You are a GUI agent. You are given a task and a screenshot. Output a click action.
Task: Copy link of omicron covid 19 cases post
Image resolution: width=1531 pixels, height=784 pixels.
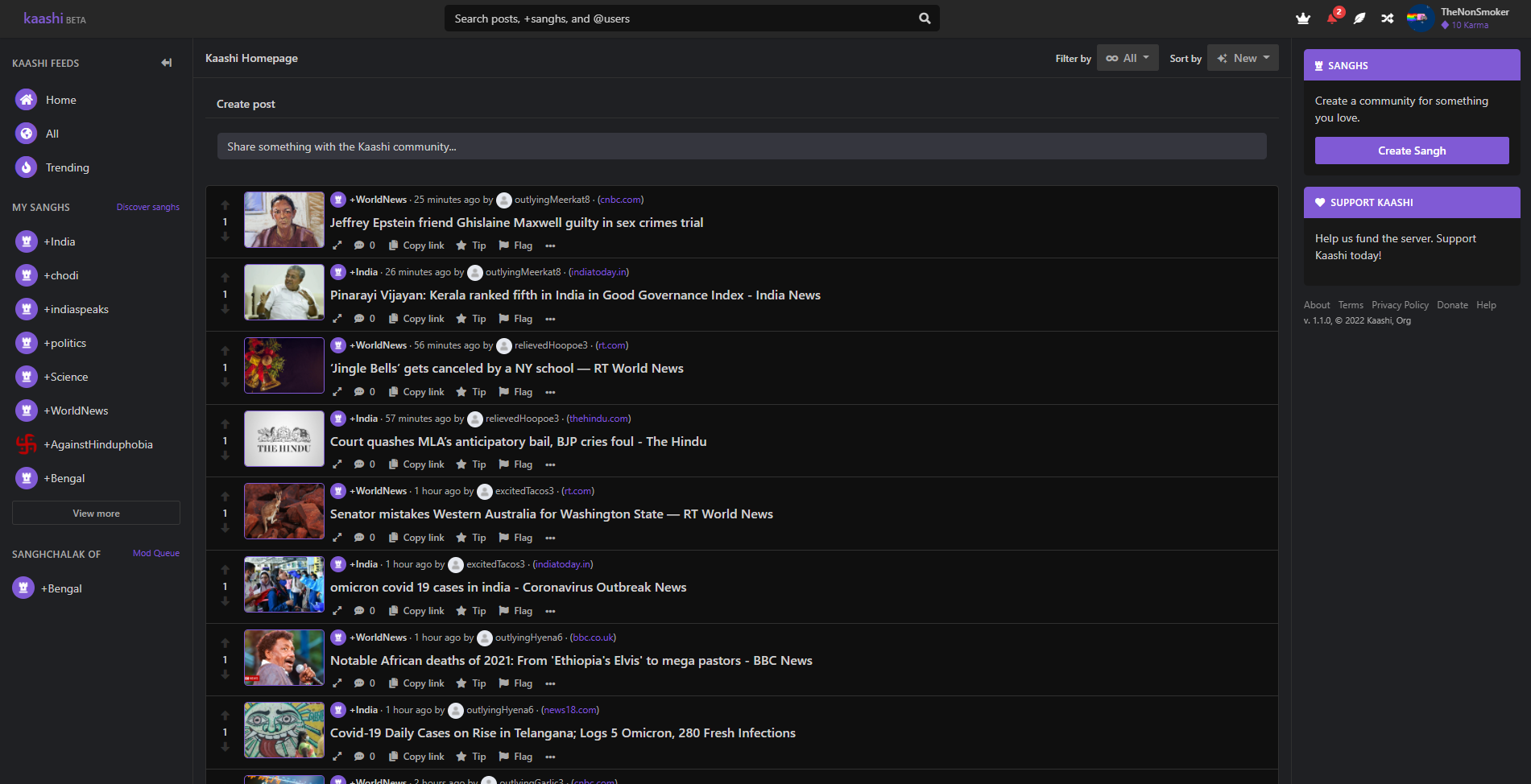(x=416, y=611)
